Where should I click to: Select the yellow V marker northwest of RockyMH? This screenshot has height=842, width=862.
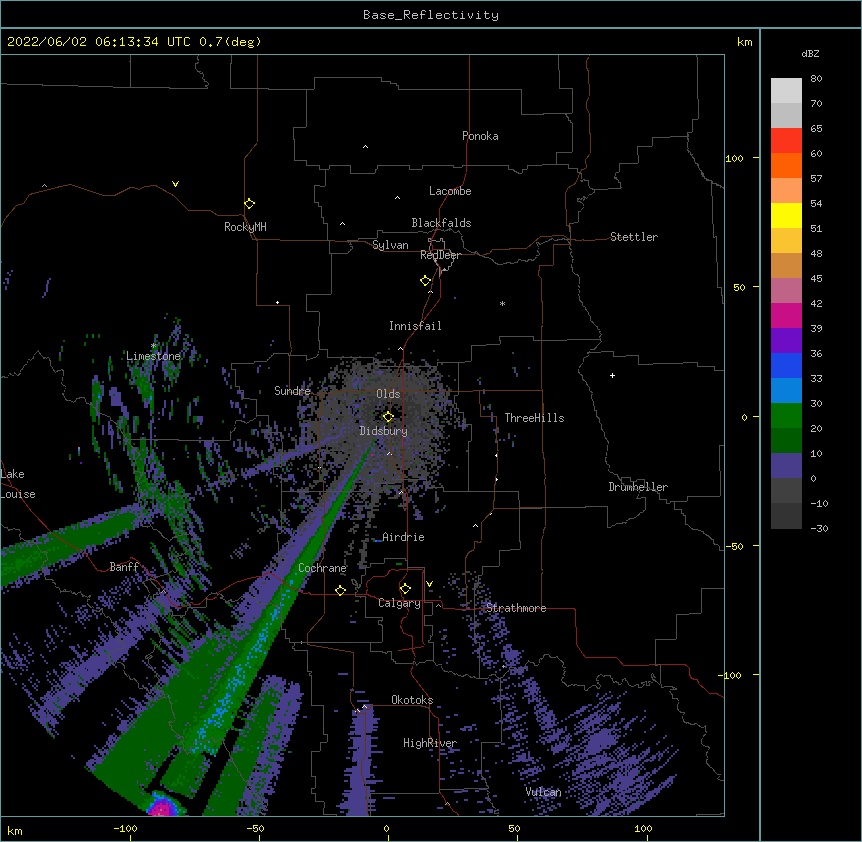[175, 184]
